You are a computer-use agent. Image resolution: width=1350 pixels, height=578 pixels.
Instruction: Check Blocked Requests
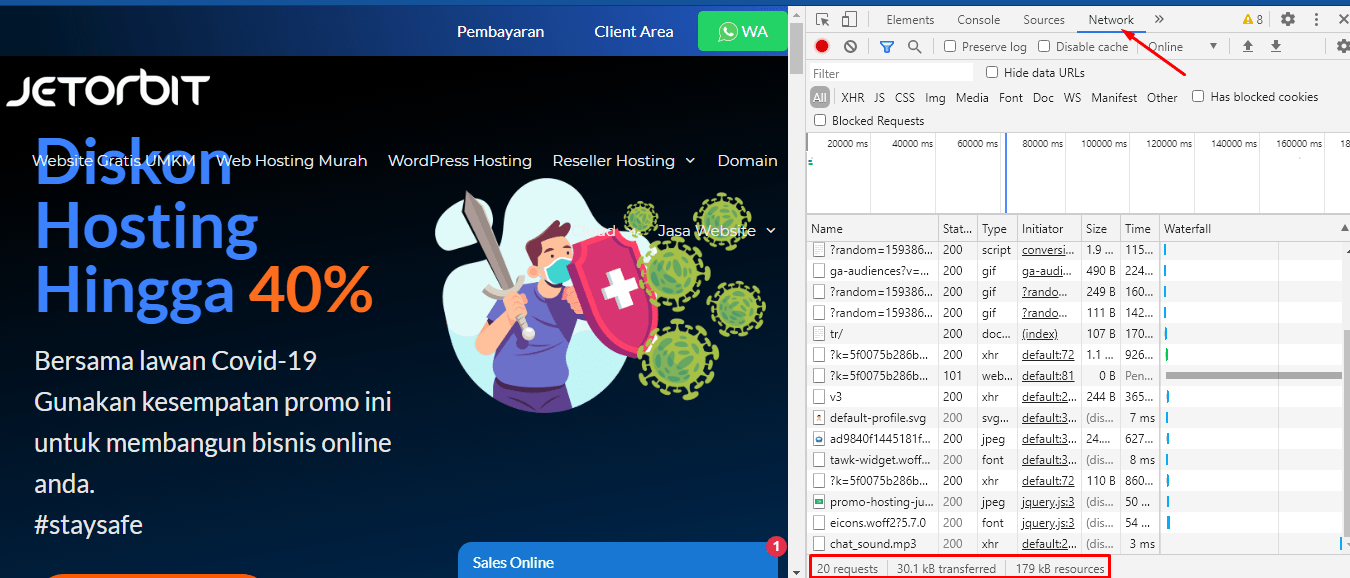click(x=820, y=120)
